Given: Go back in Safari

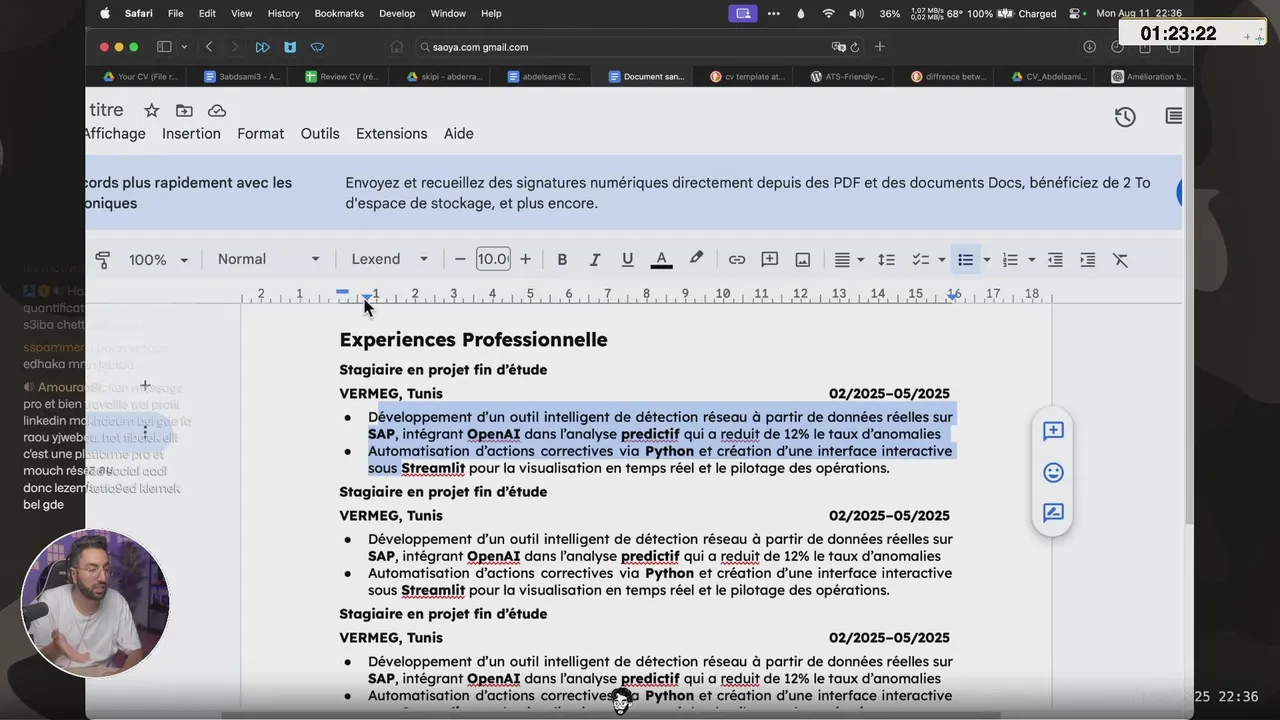Looking at the screenshot, I should tap(209, 47).
